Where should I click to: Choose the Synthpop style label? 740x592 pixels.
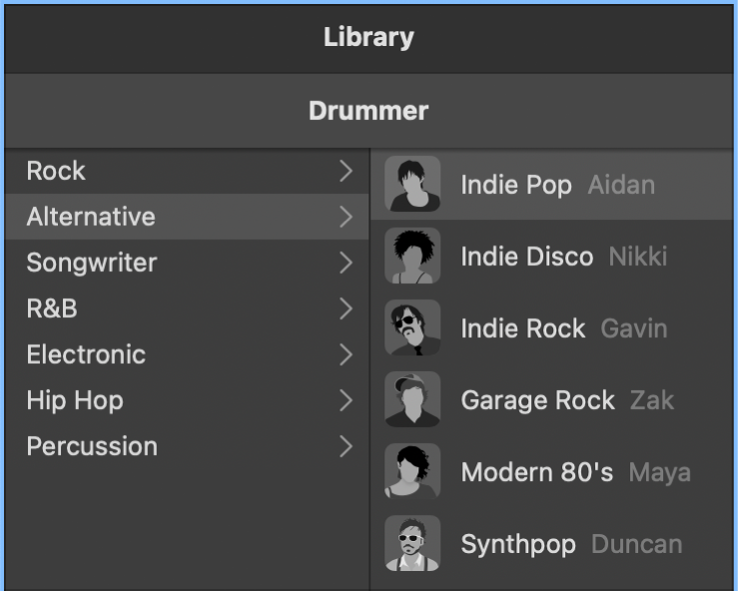coord(518,545)
